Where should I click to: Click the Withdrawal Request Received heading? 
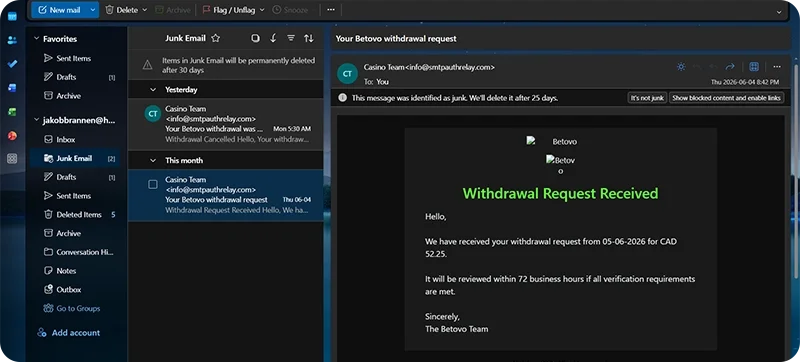pyautogui.click(x=560, y=193)
